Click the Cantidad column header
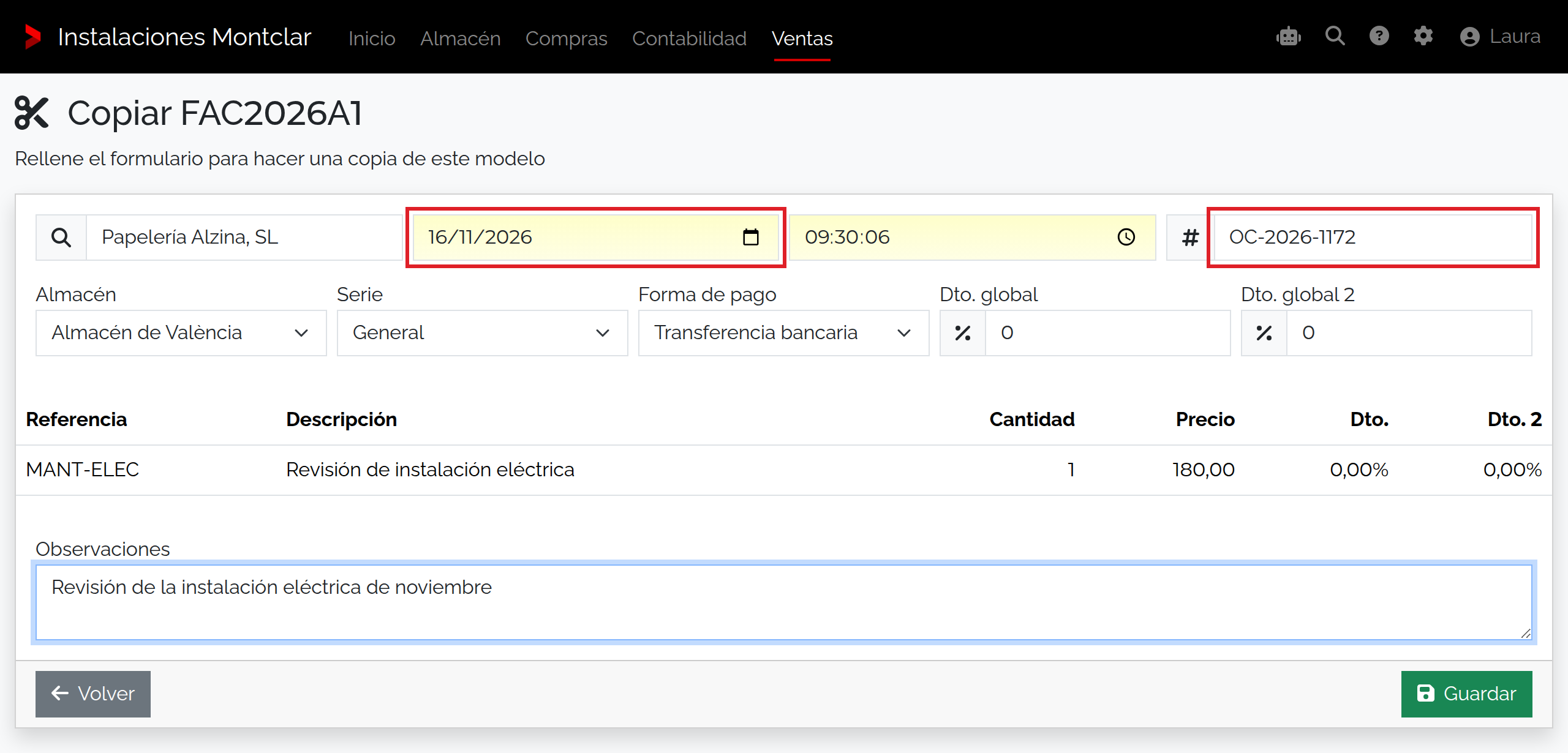The height and width of the screenshot is (753, 1568). click(1032, 419)
